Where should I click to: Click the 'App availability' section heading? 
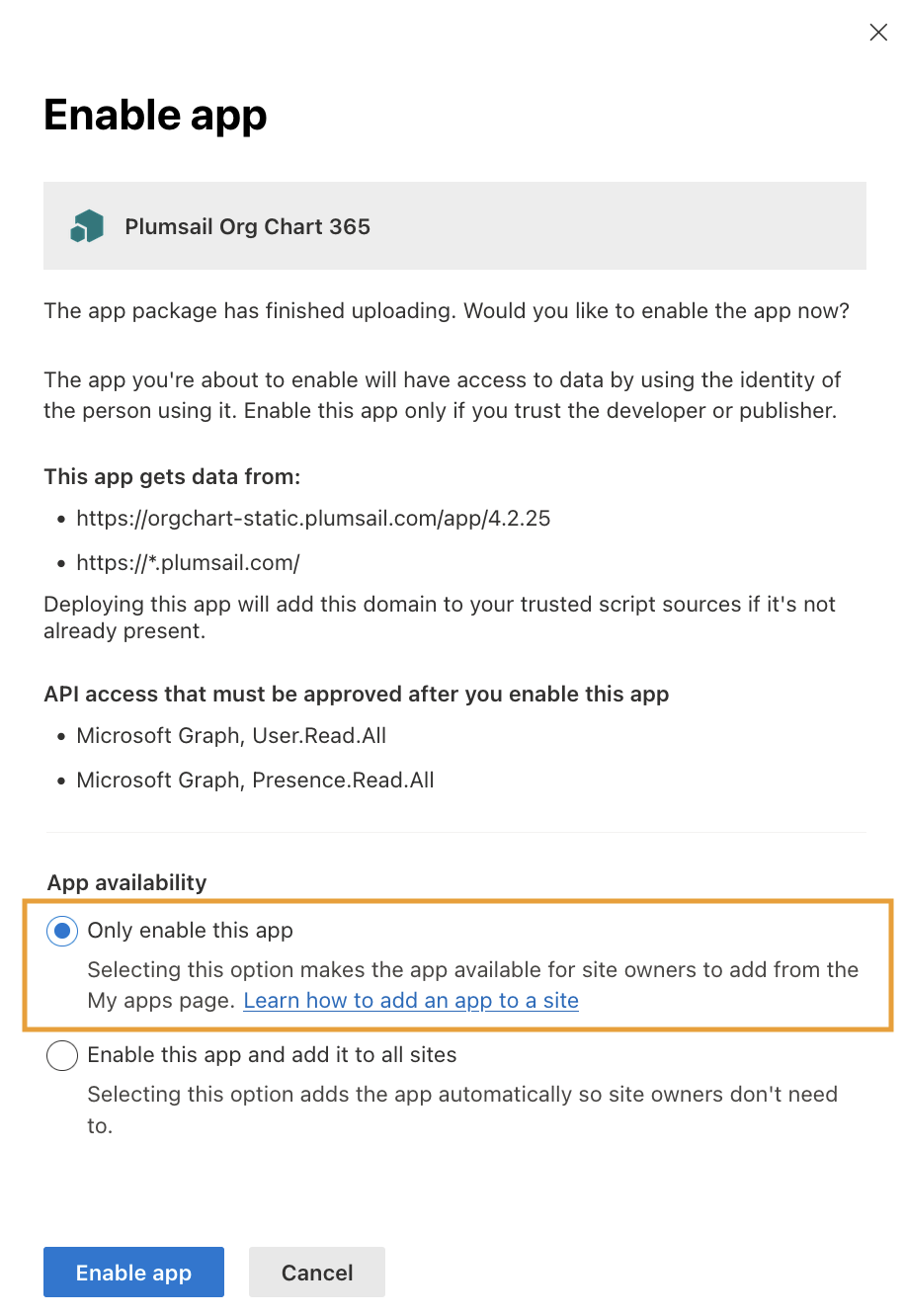127,882
